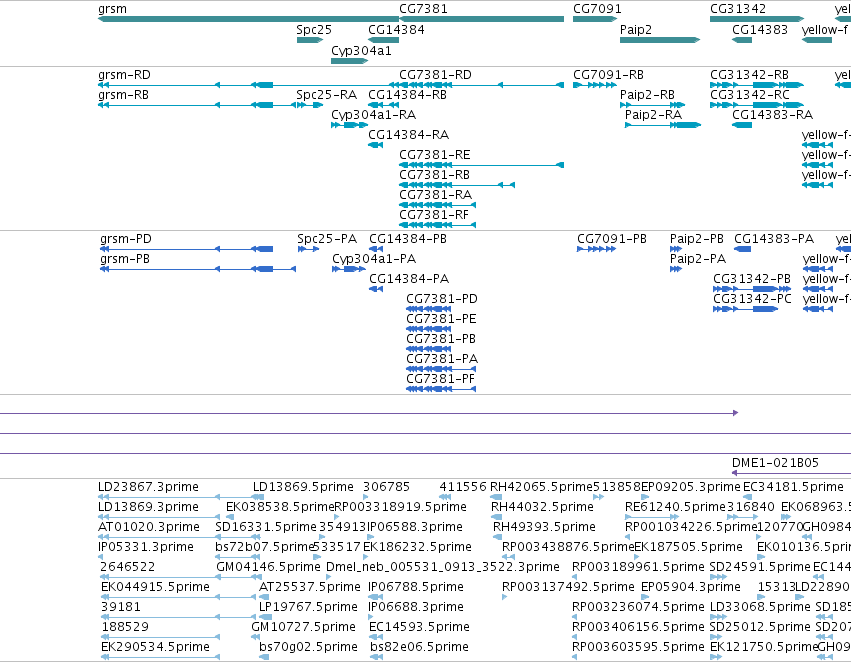Select the Dmel_neb_005531_0913_3522.3prime EST label

442,568
